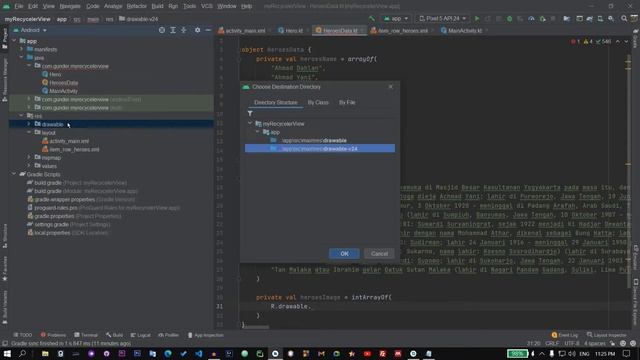Image resolution: width=640 pixels, height=360 pixels.
Task: Open the Event Log
Action: [x=565, y=335]
